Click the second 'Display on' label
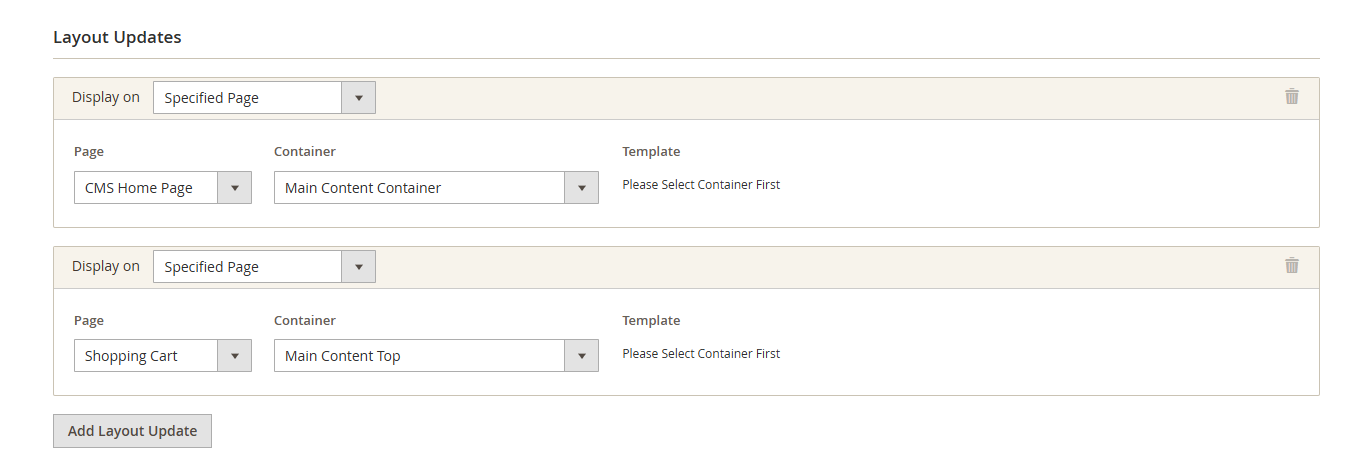 pos(106,267)
